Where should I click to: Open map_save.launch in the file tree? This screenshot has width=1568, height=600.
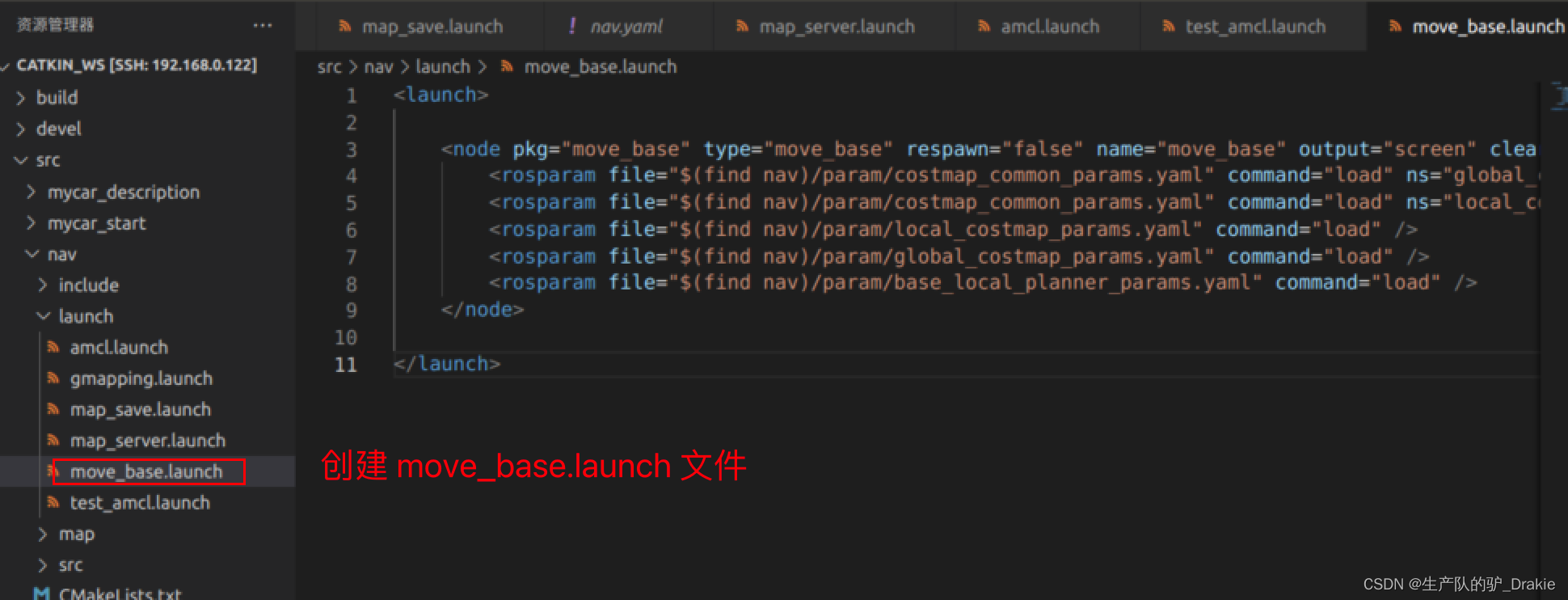click(x=141, y=409)
